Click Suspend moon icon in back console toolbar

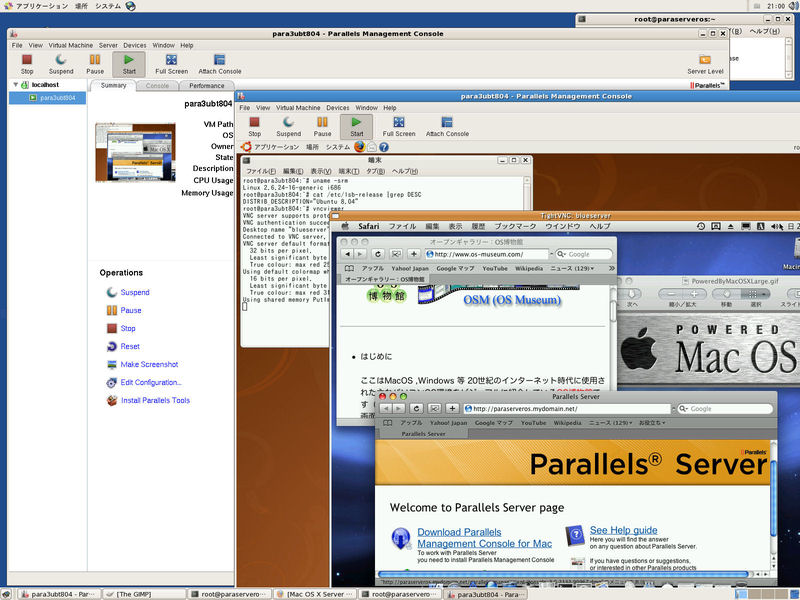click(x=61, y=60)
